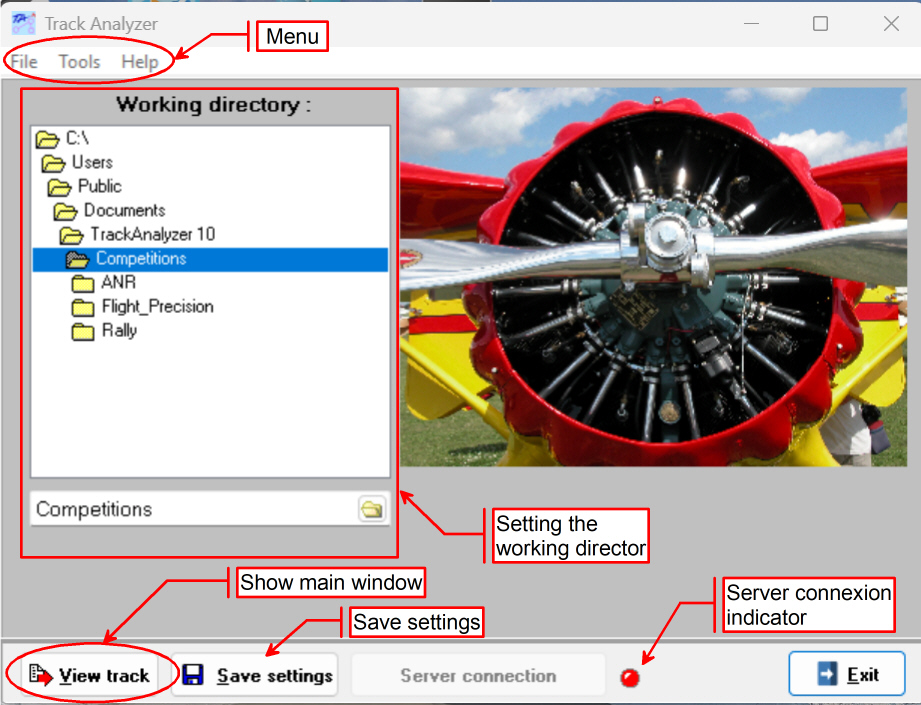Image resolution: width=921 pixels, height=705 pixels.
Task: Select the Public folder in directory tree
Action: [99, 186]
